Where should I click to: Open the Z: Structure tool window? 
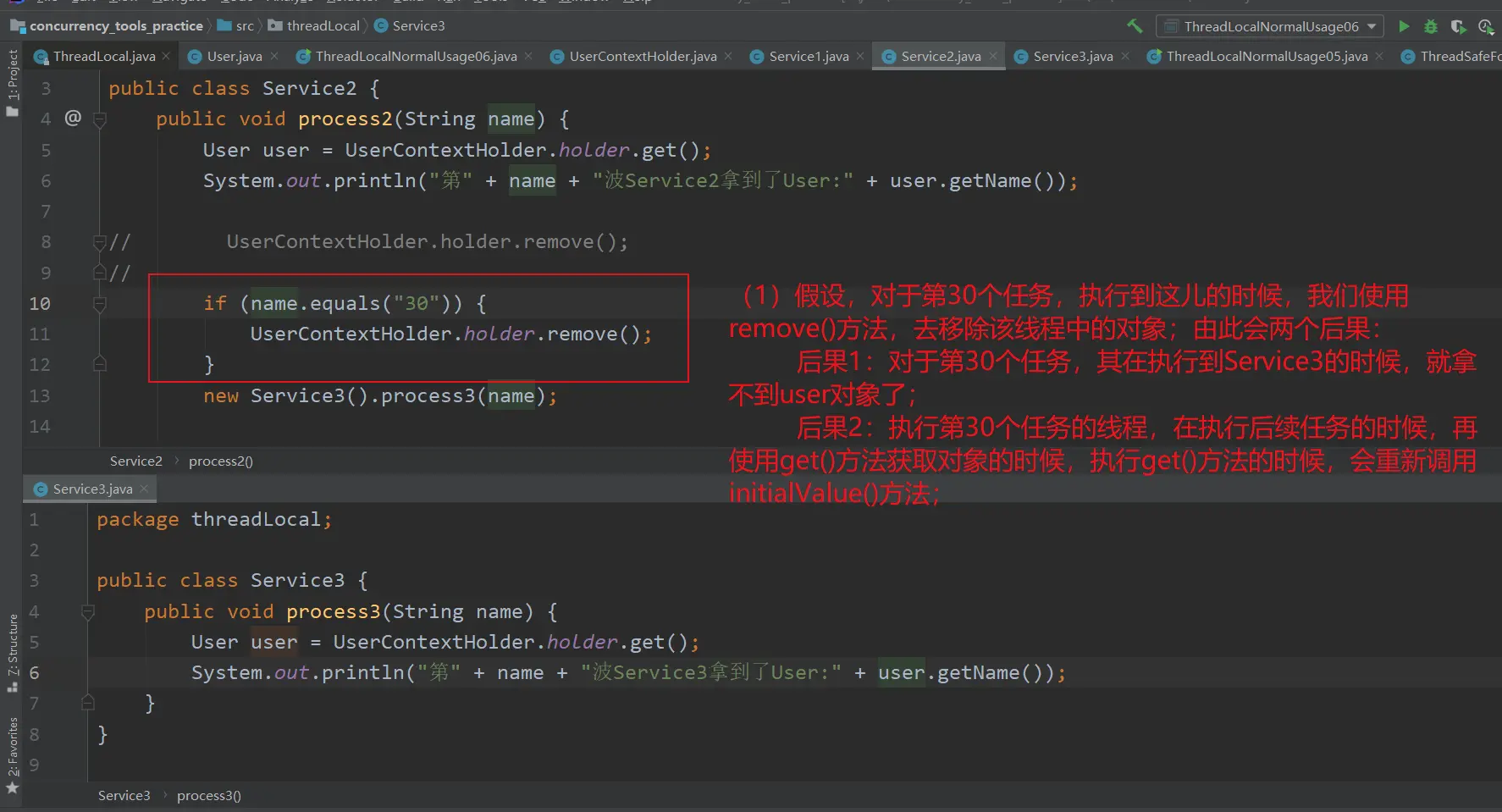tap(12, 652)
